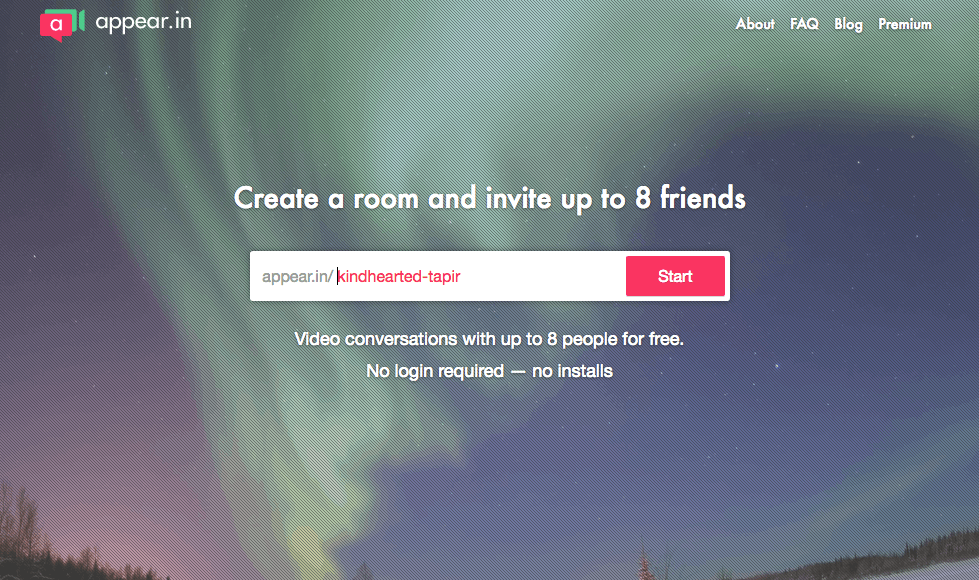Click empty white area left of Start
This screenshot has height=580, width=979.
coord(542,276)
